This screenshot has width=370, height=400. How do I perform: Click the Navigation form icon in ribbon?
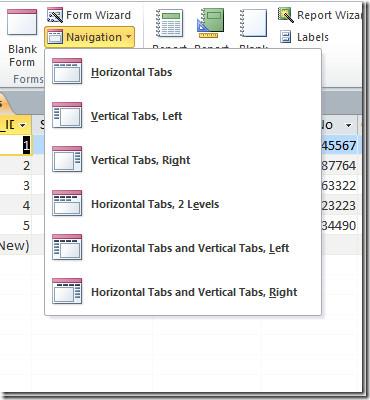coord(55,37)
